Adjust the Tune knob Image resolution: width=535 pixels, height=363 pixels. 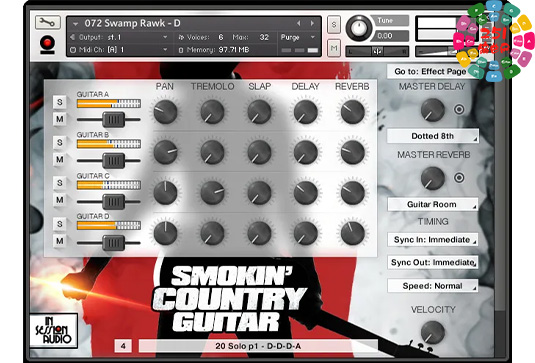tap(359, 28)
